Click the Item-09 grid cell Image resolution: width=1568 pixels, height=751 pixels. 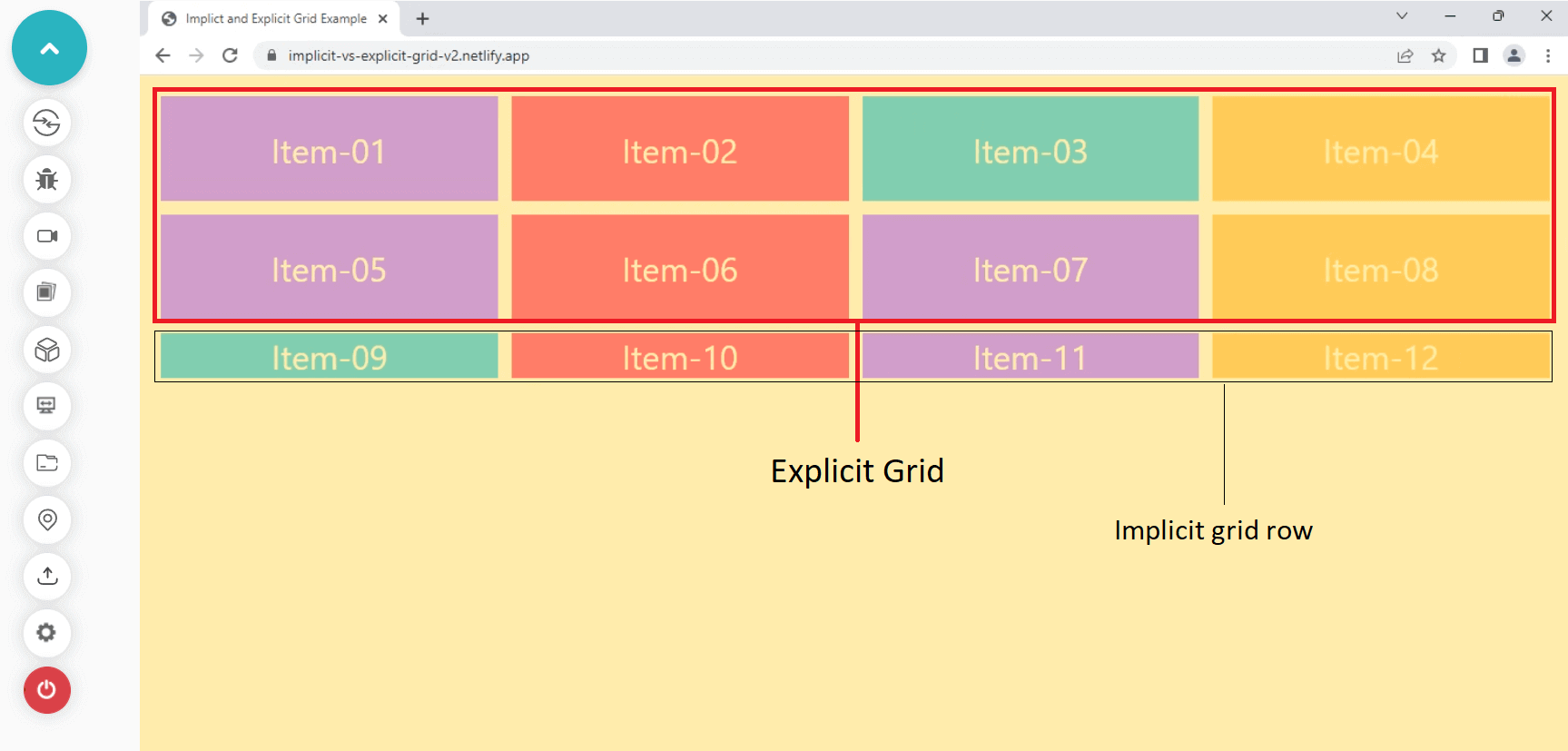point(330,356)
